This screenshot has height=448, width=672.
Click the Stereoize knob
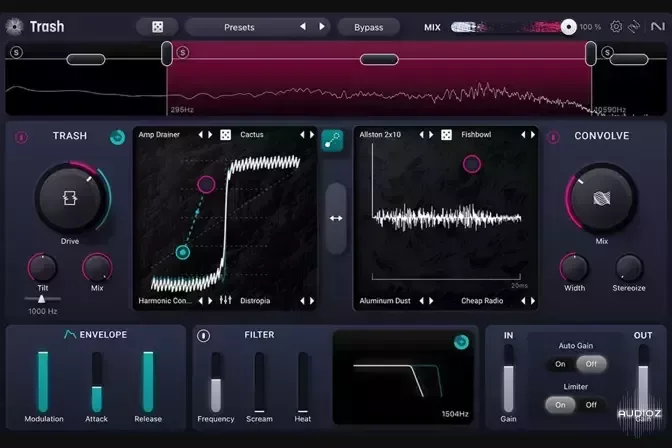pos(629,268)
